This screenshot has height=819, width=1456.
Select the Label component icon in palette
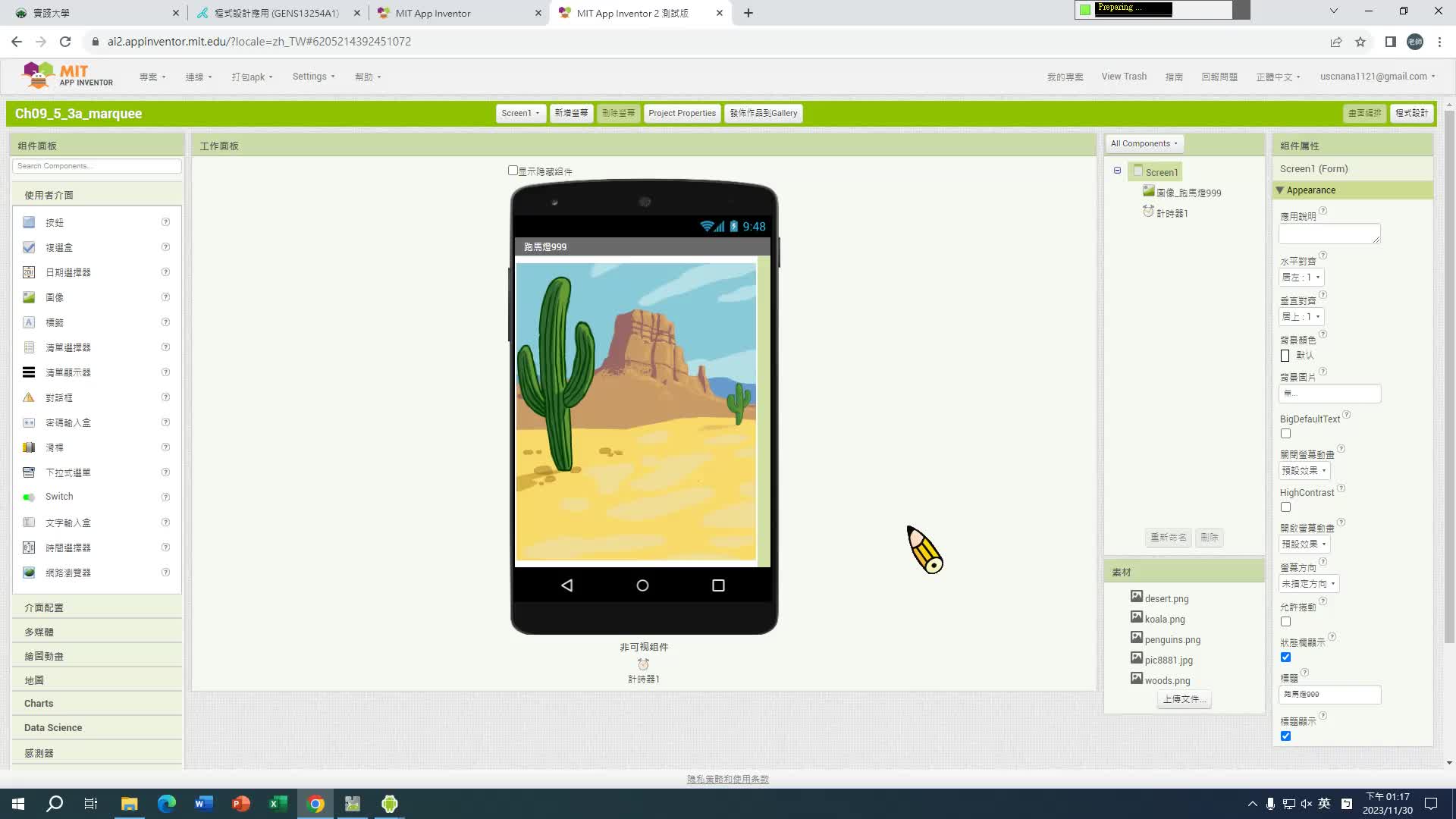tap(29, 322)
